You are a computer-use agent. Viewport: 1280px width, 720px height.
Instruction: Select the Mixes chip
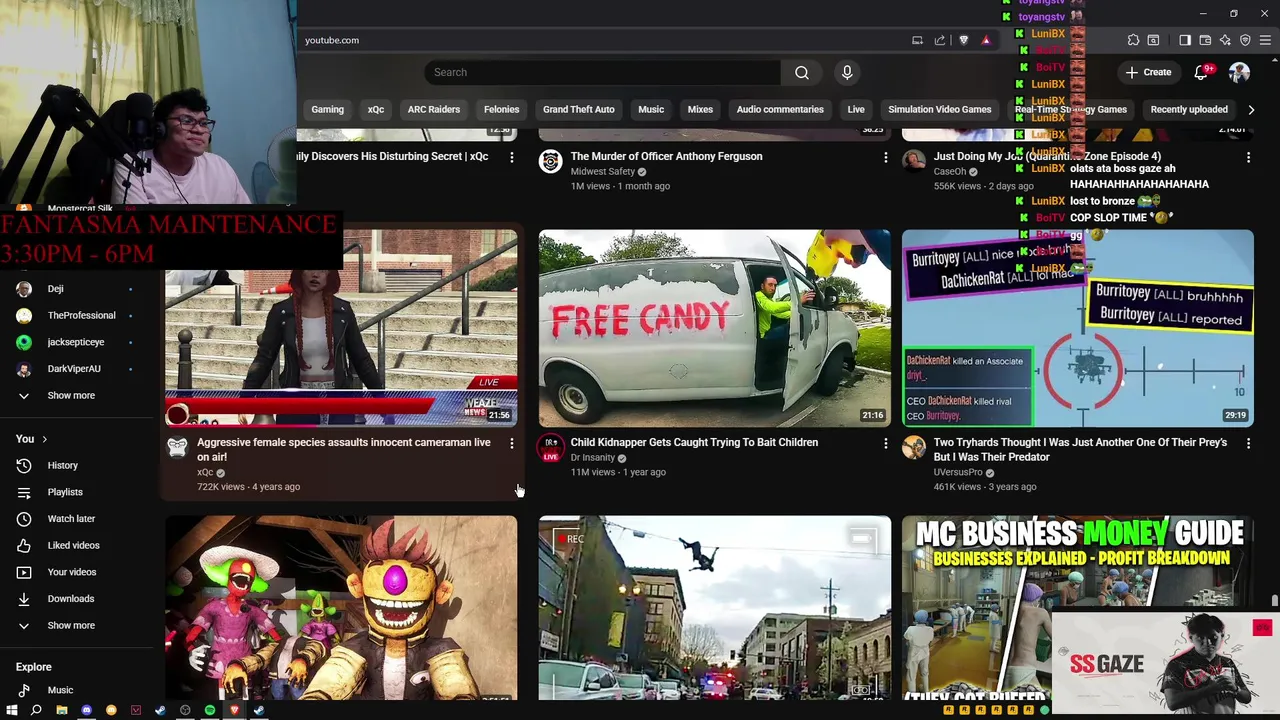(700, 110)
